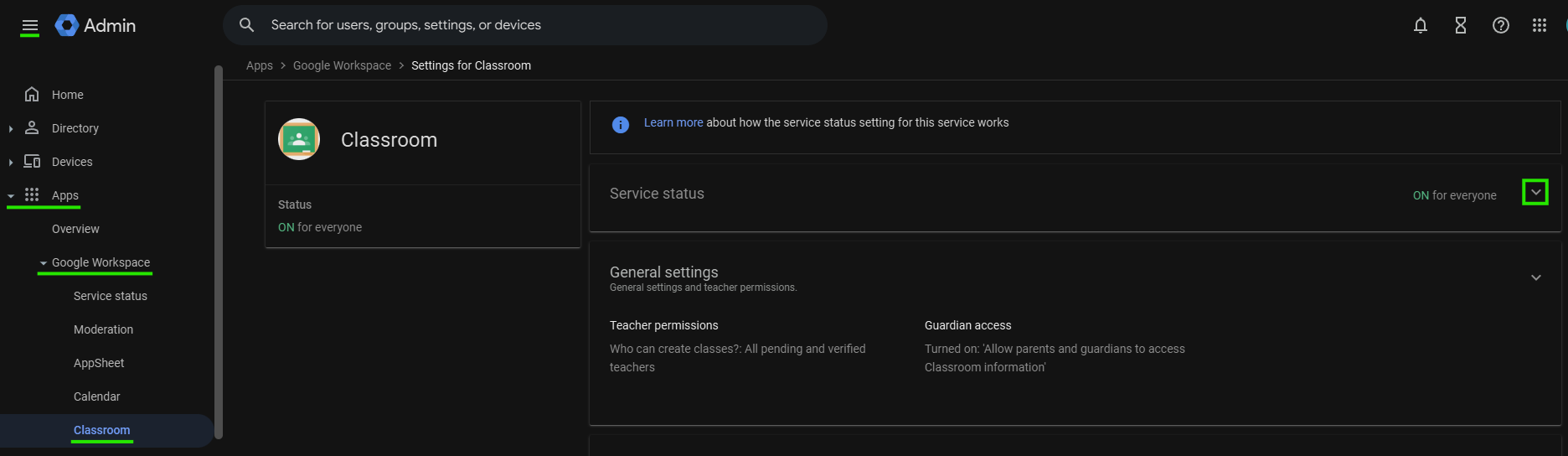Viewport: 1568px width, 456px height.
Task: Click General settings heading
Action: pos(664,272)
